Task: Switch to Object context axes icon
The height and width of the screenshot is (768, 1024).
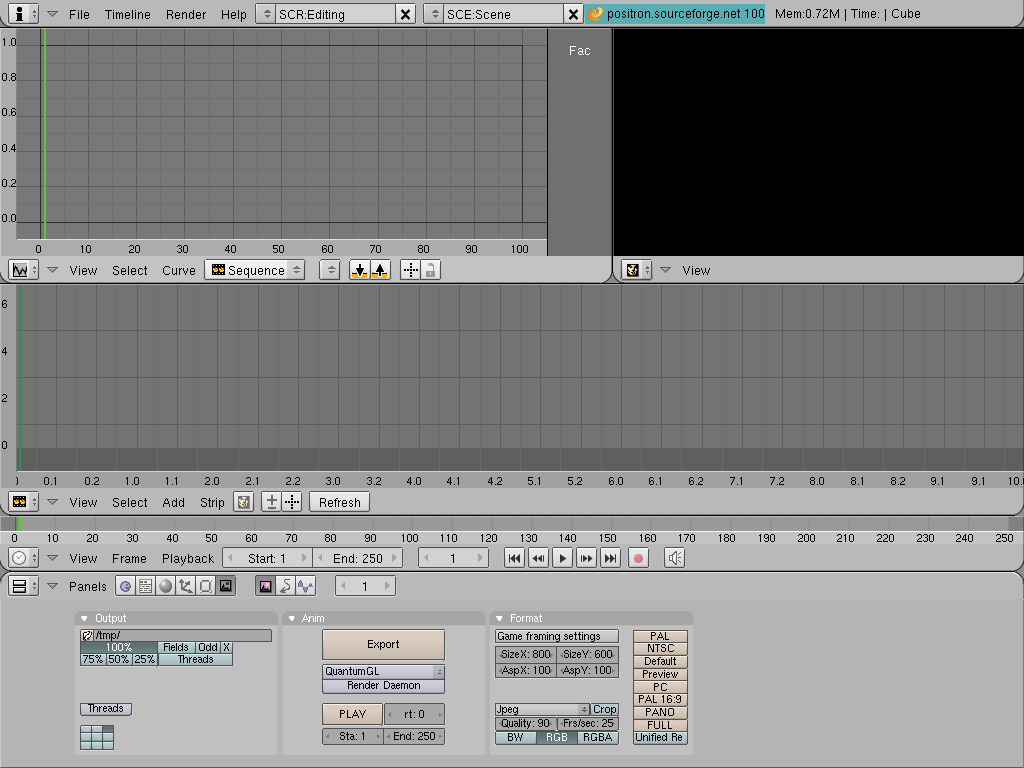Action: tap(185, 586)
